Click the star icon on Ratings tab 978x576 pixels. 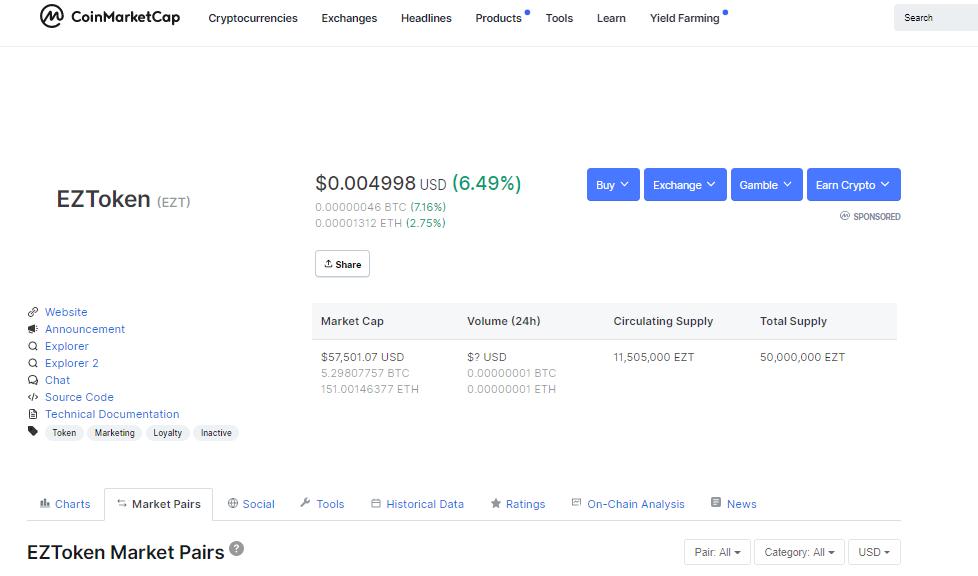point(496,503)
